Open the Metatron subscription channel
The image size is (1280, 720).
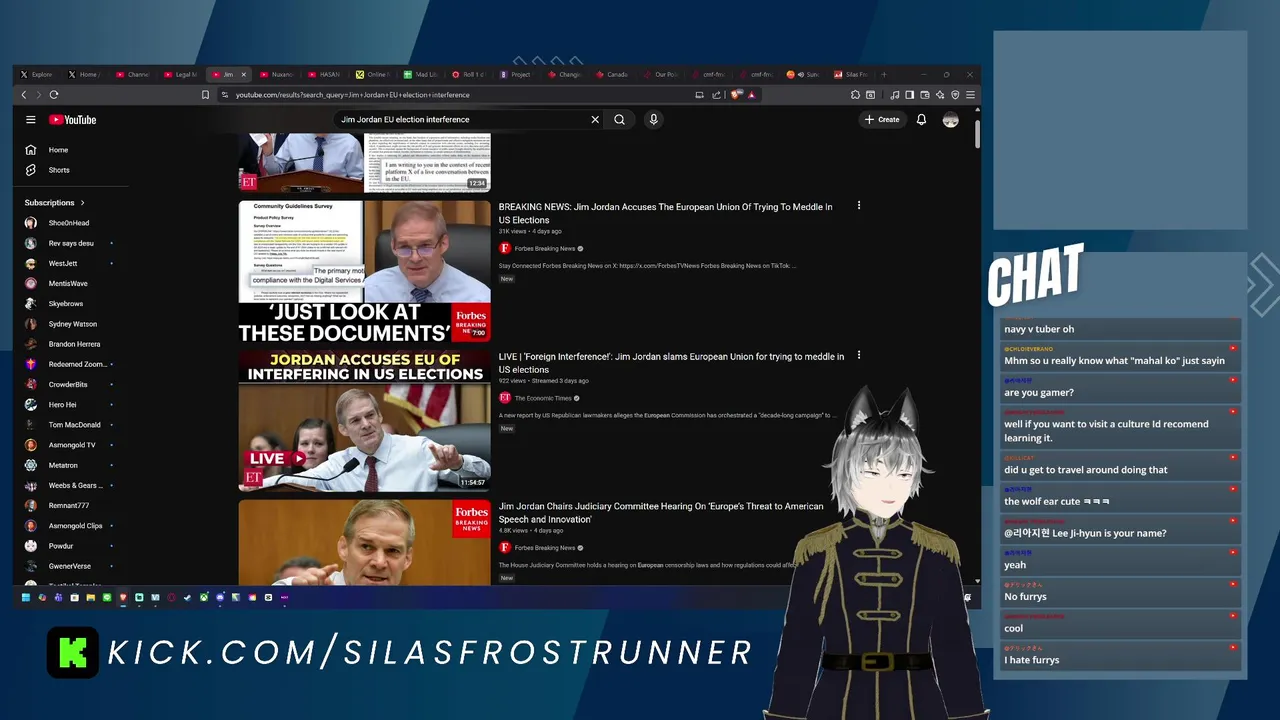68,465
